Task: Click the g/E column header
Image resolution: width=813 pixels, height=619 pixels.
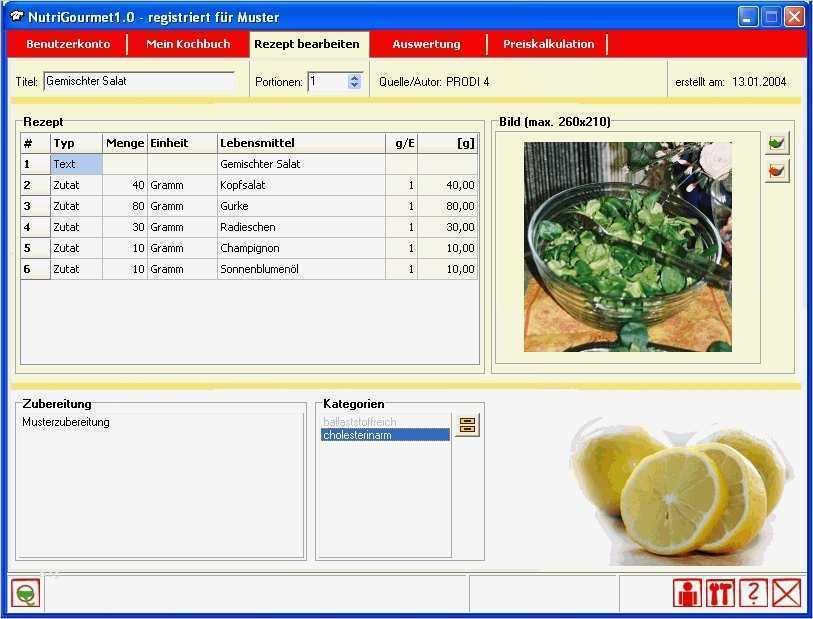Action: 401,143
